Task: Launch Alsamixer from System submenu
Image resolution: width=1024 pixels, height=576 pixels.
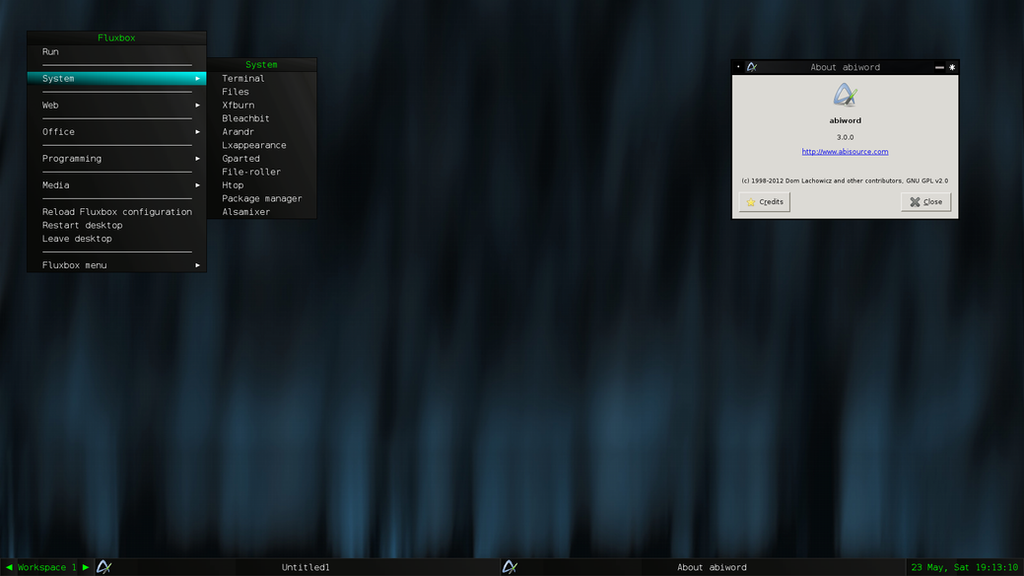Action: point(262,212)
